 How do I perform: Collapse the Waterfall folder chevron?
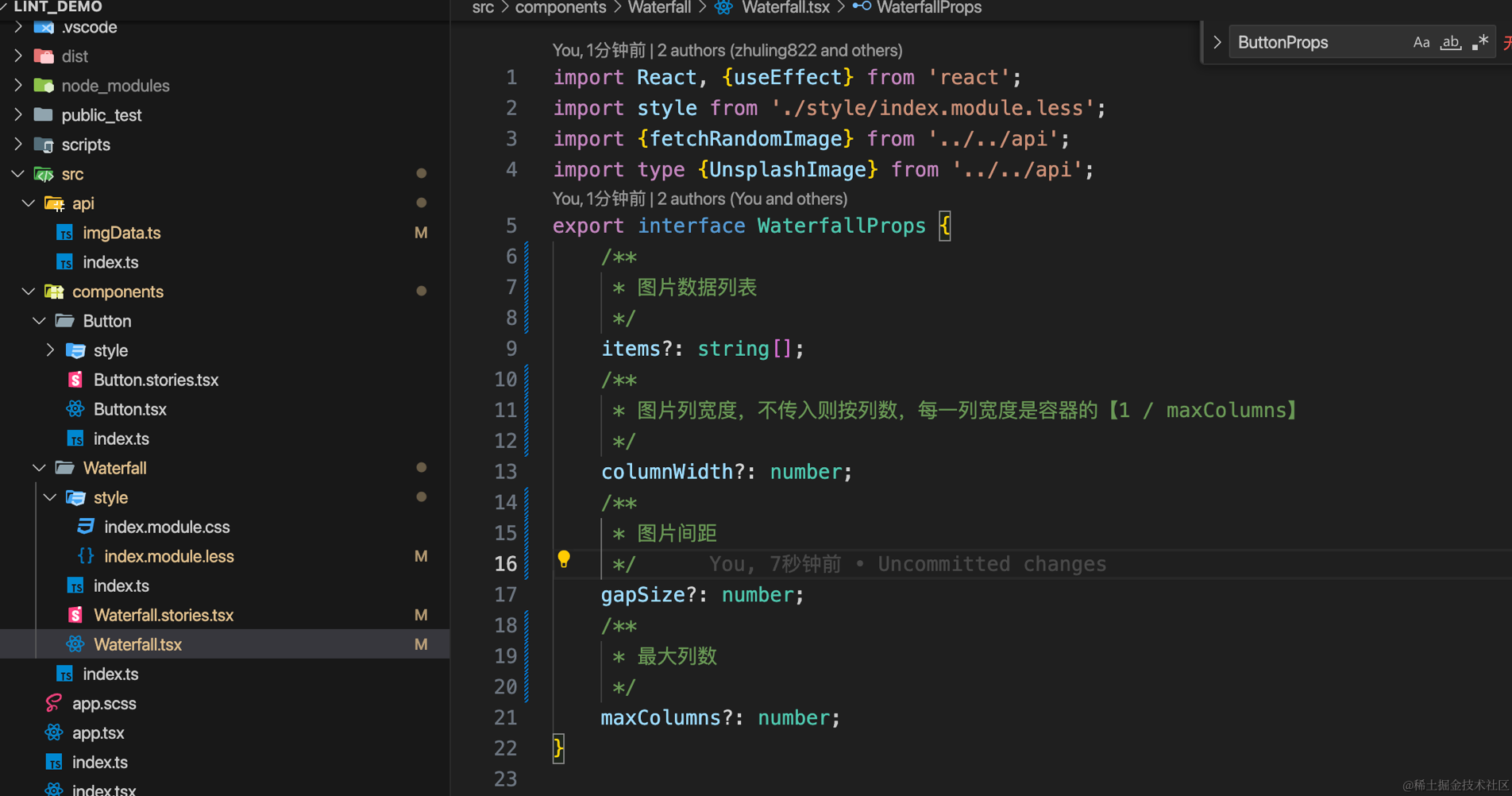click(x=39, y=468)
